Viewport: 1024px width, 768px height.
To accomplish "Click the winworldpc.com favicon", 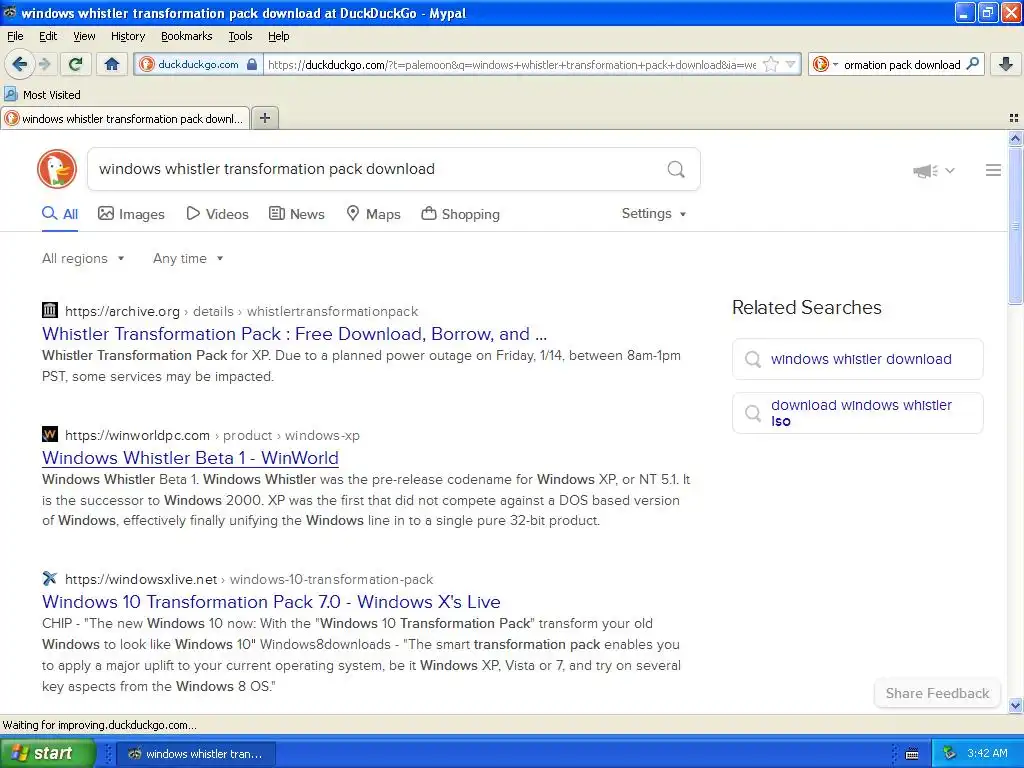I will 50,434.
